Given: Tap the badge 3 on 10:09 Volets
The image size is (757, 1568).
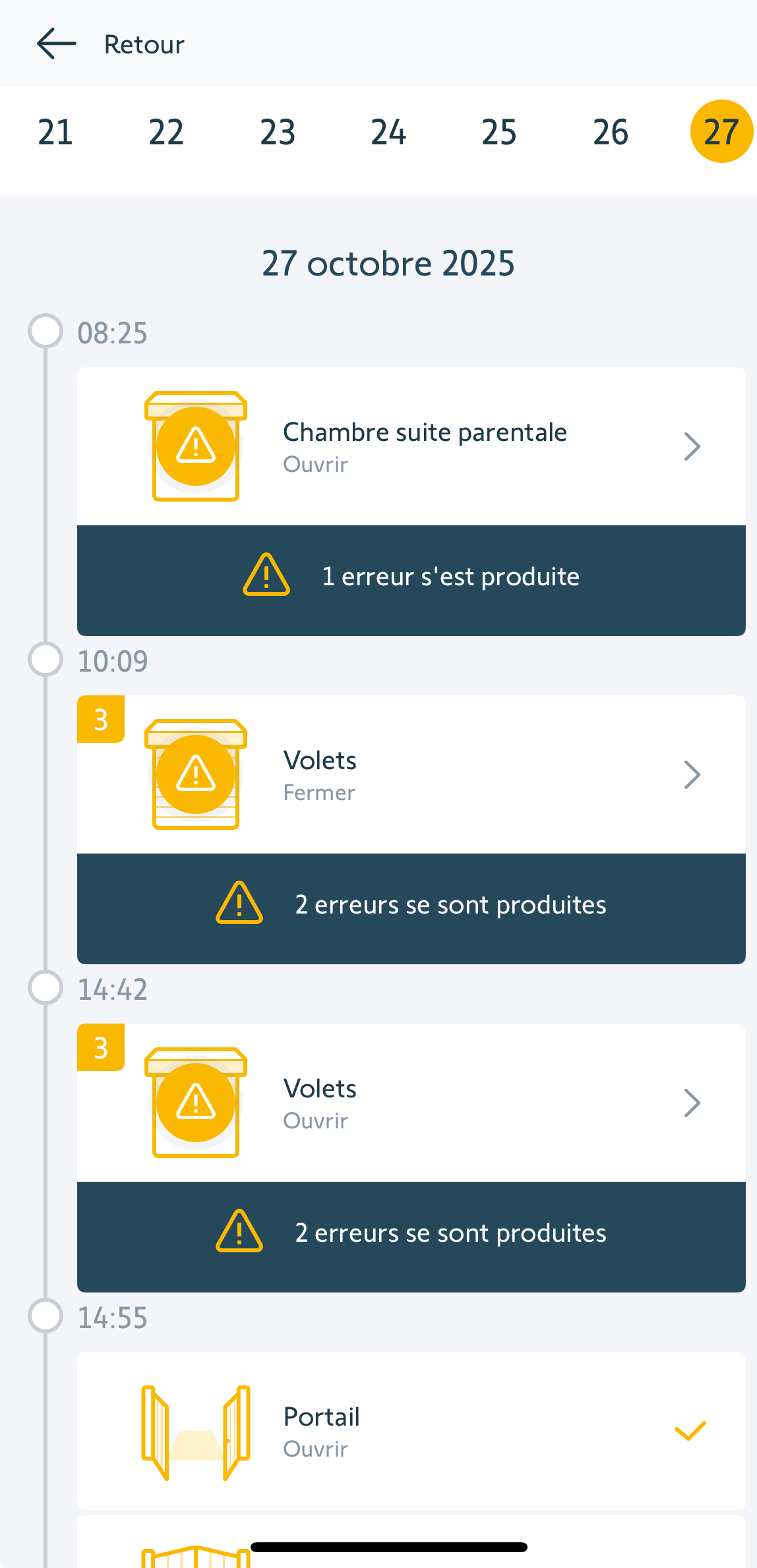Looking at the screenshot, I should pyautogui.click(x=101, y=720).
